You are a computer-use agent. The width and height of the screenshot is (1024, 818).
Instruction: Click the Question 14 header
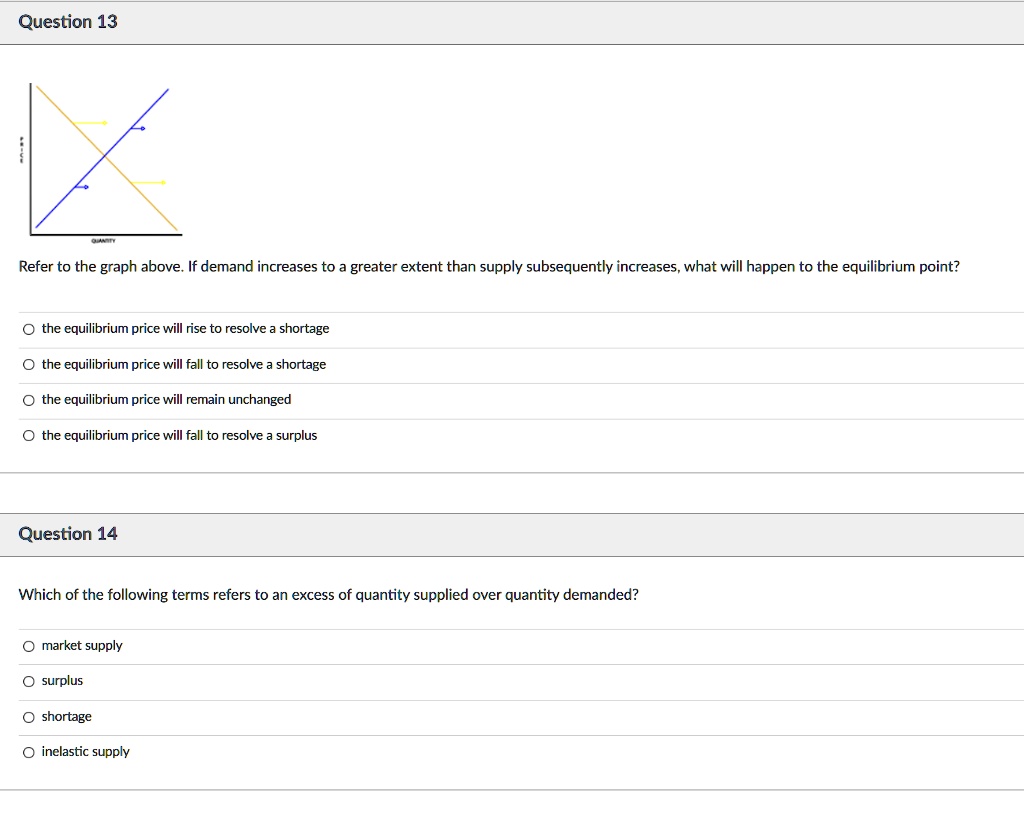pyautogui.click(x=67, y=533)
